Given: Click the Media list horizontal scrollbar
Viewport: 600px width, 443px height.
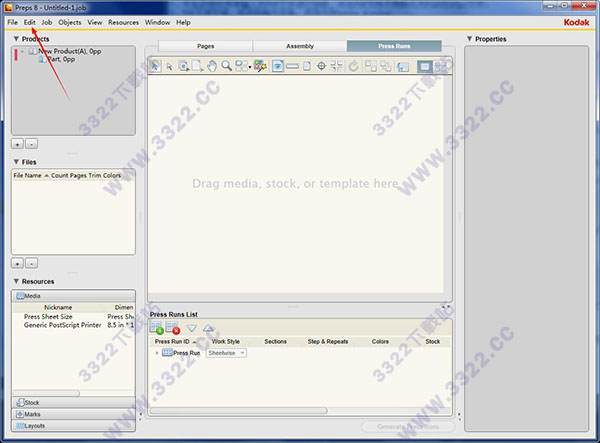Looking at the screenshot, I should pos(46,393).
